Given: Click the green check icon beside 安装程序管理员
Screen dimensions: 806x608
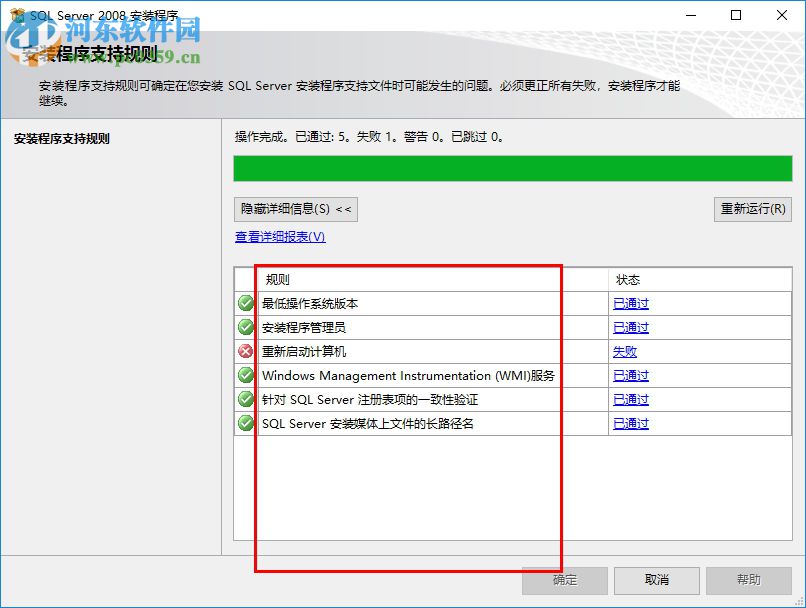Looking at the screenshot, I should (245, 327).
